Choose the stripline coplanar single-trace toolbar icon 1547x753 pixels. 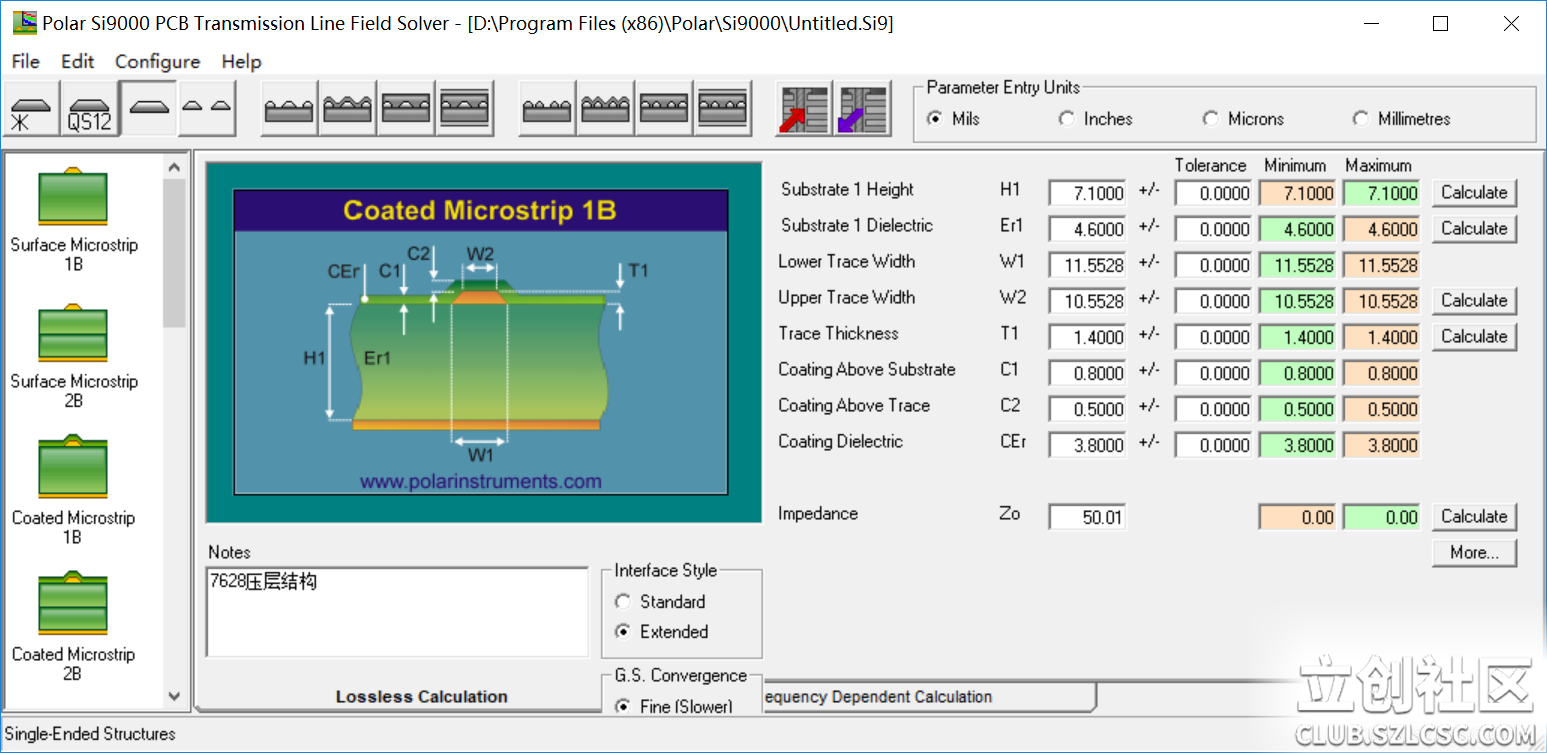(x=465, y=108)
